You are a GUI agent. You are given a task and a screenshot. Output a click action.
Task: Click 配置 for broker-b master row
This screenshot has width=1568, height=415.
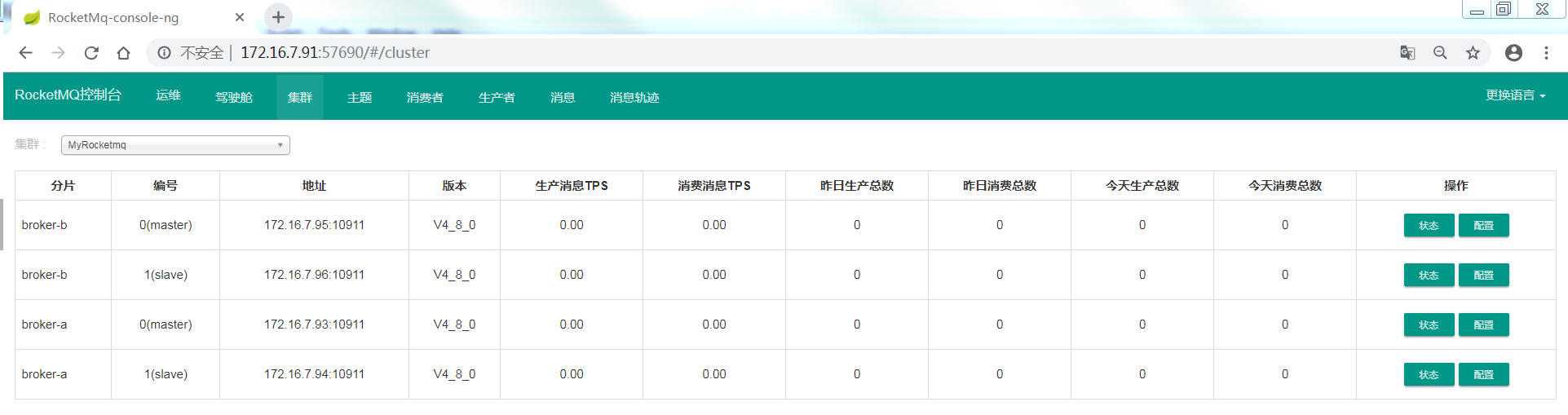pyautogui.click(x=1484, y=226)
